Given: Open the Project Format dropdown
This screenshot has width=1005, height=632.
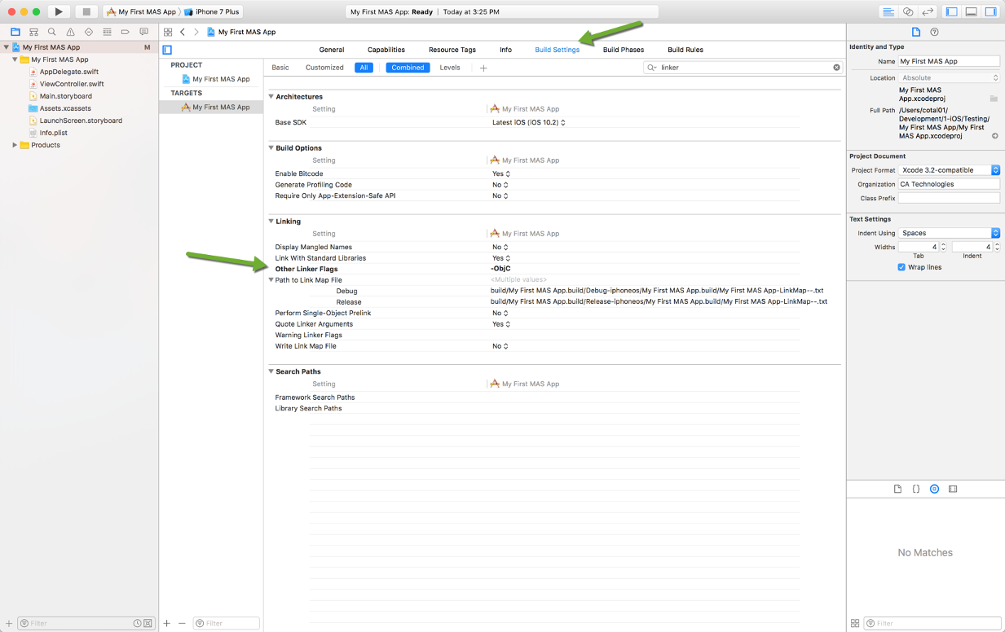Looking at the screenshot, I should pyautogui.click(x=949, y=170).
